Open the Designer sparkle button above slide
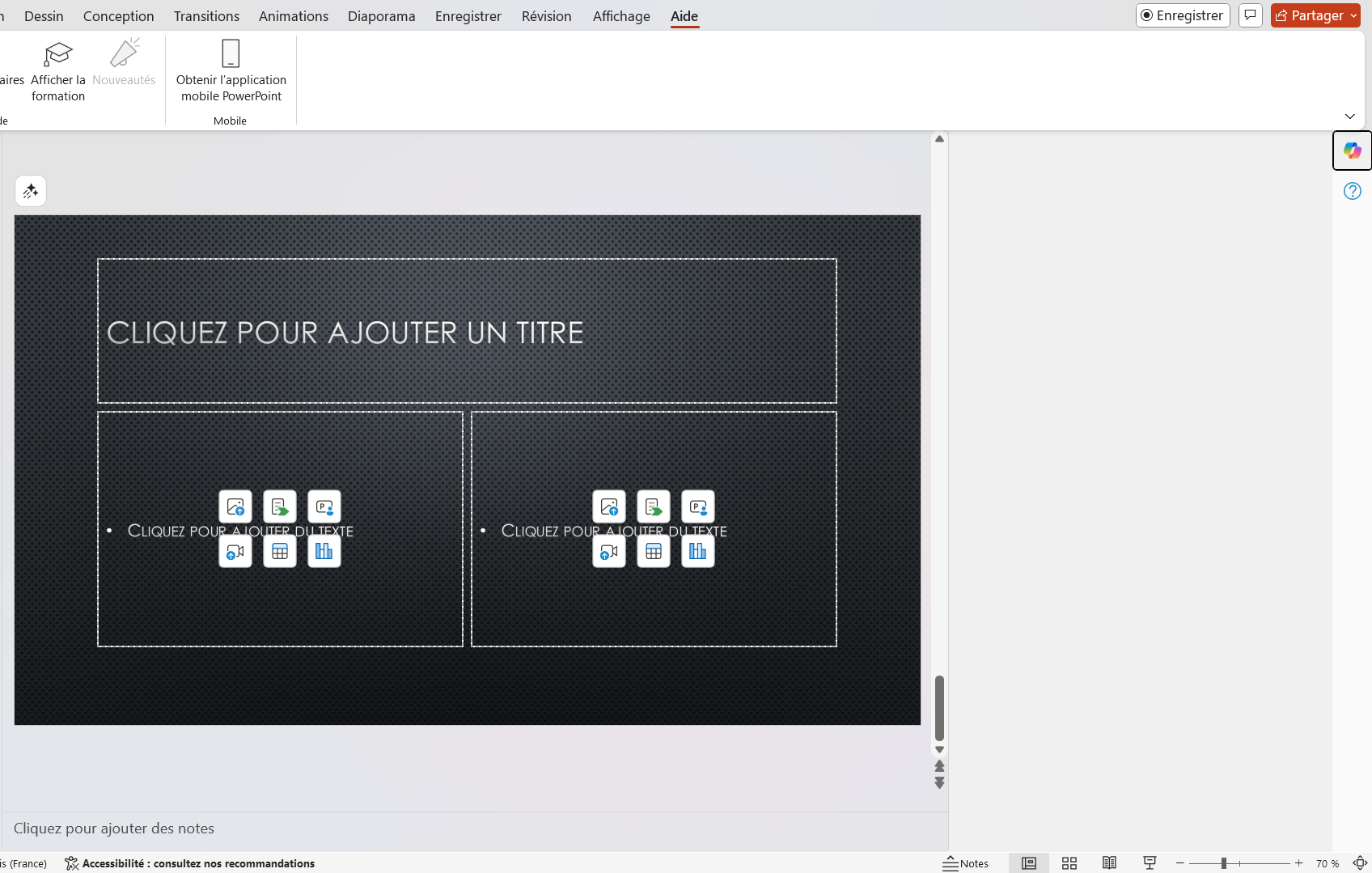The height and width of the screenshot is (873, 1372). (x=31, y=191)
